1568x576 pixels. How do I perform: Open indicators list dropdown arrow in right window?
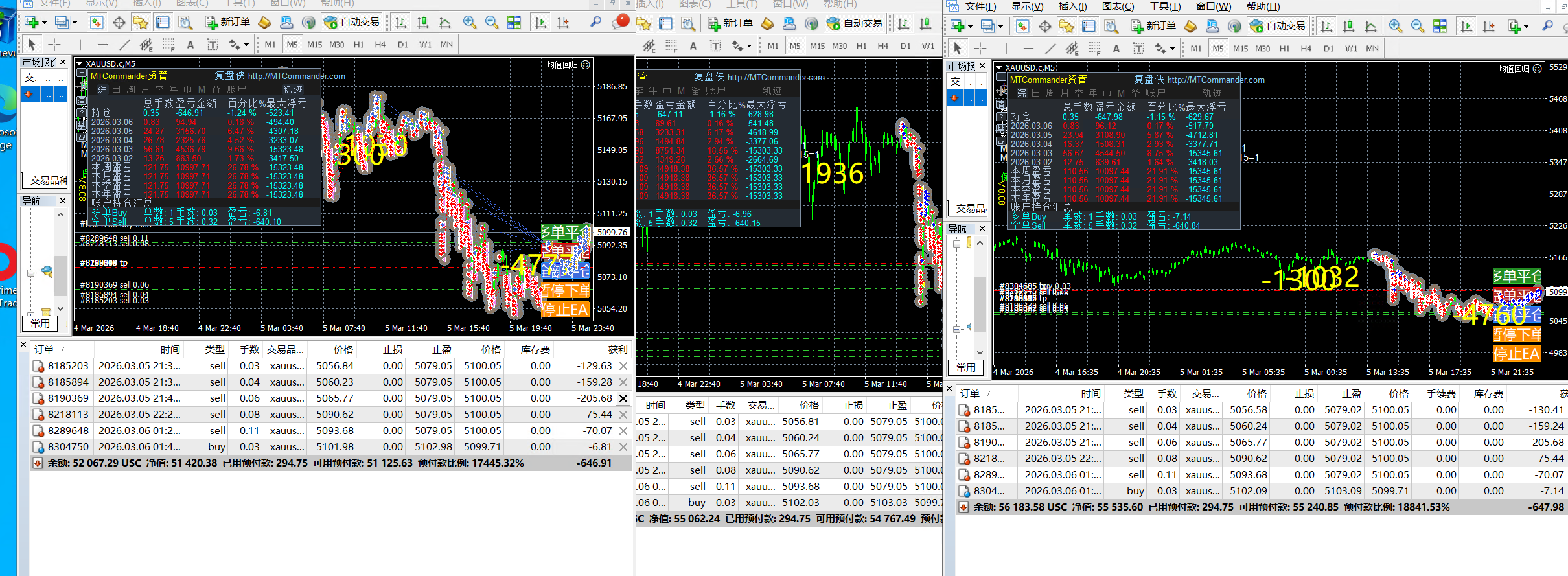tap(1526, 27)
